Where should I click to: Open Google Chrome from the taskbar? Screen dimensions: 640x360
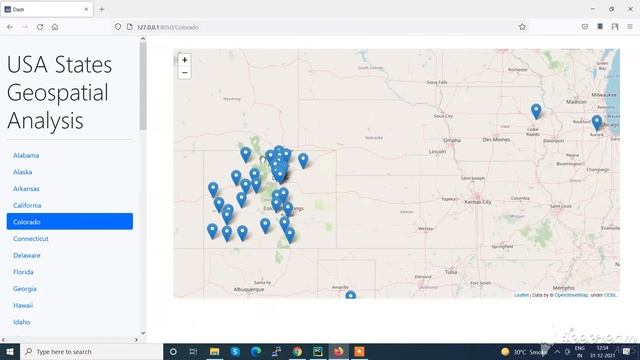pyautogui.click(x=297, y=351)
